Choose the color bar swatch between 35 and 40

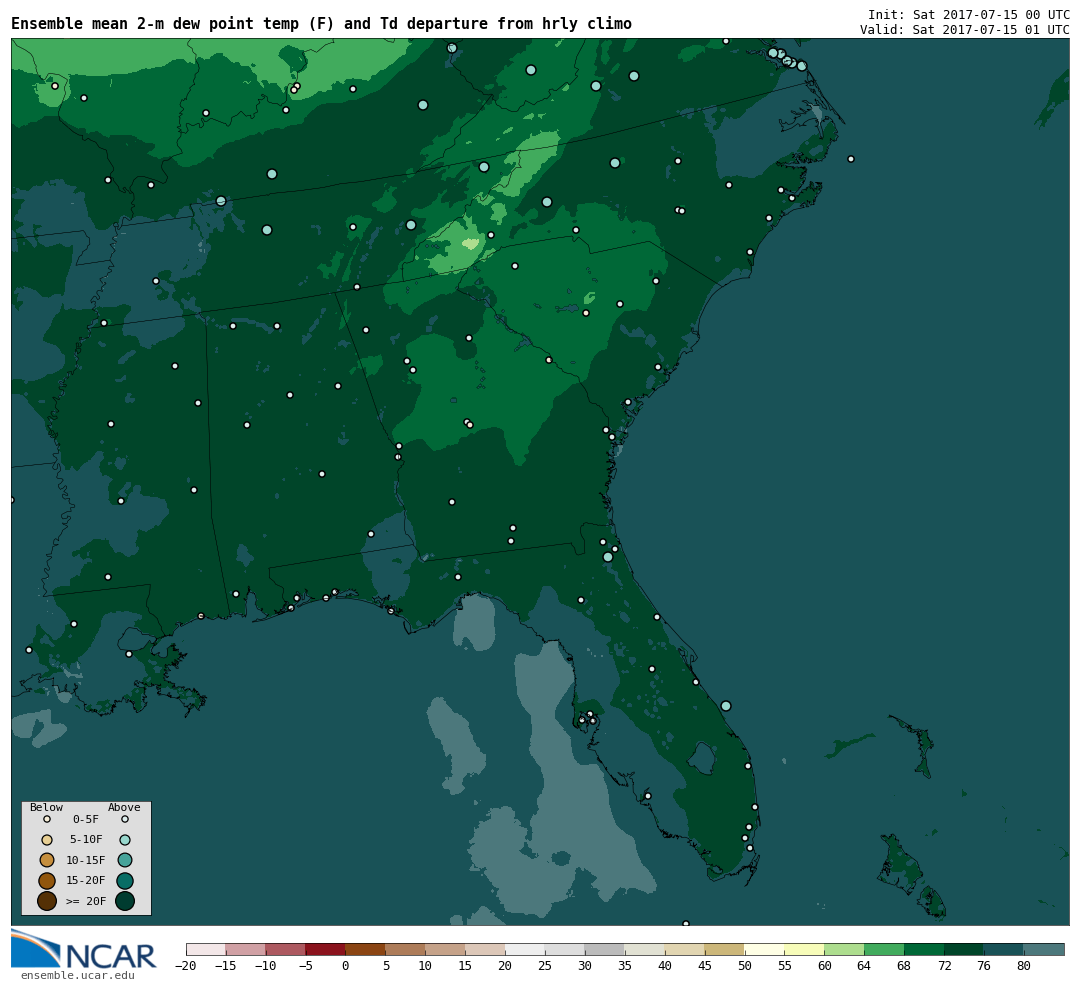(645, 949)
